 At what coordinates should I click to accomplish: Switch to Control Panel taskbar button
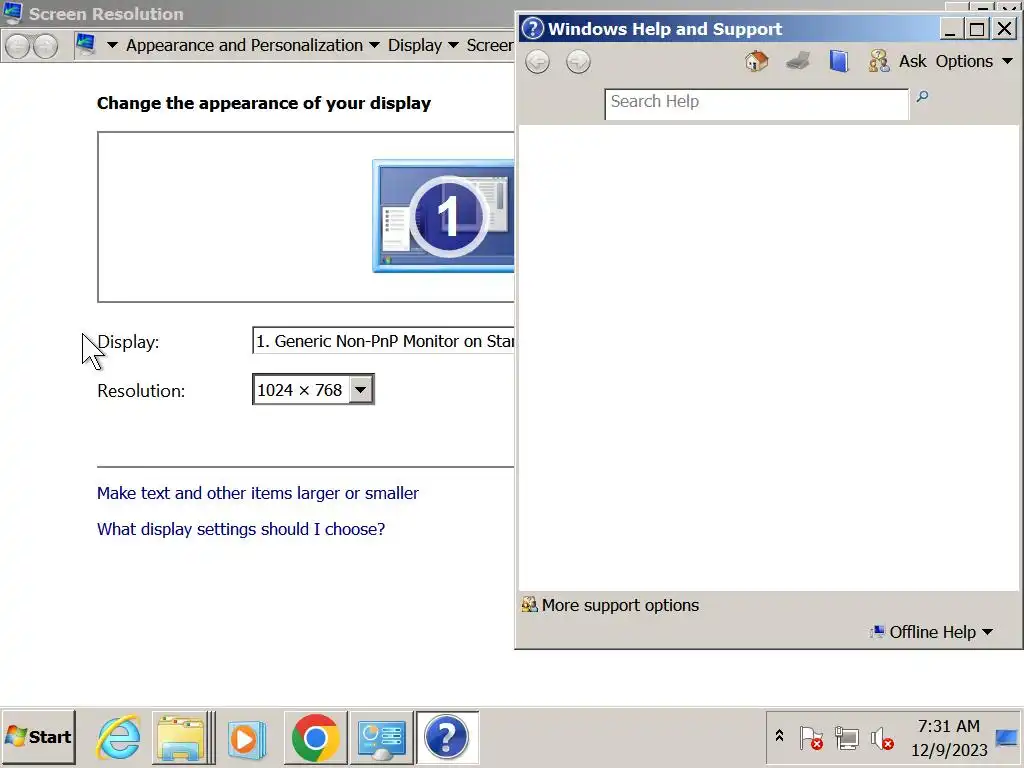[x=382, y=738]
